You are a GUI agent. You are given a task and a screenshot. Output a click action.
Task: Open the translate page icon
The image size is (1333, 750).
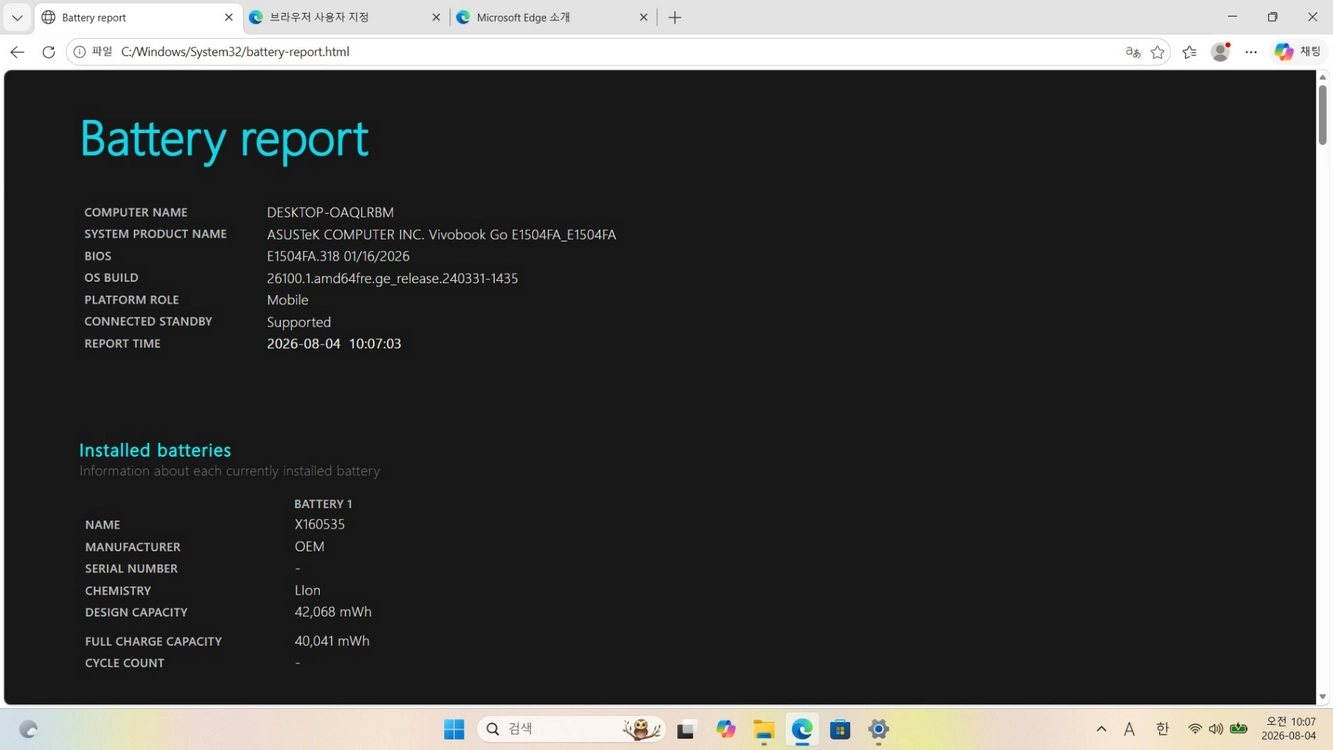[1132, 52]
